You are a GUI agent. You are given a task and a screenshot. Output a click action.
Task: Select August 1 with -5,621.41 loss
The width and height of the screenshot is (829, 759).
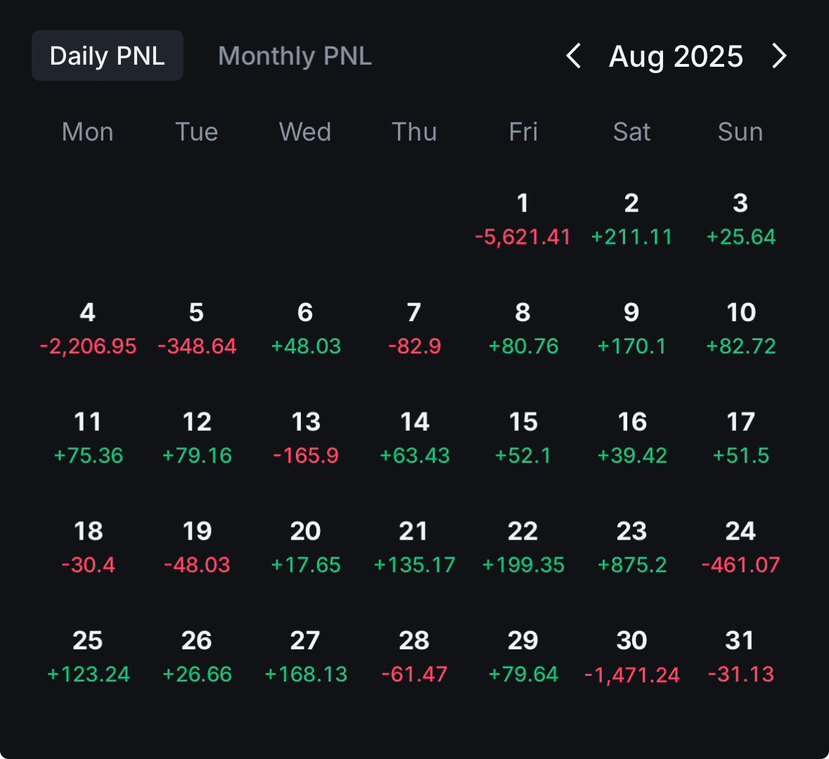[523, 220]
